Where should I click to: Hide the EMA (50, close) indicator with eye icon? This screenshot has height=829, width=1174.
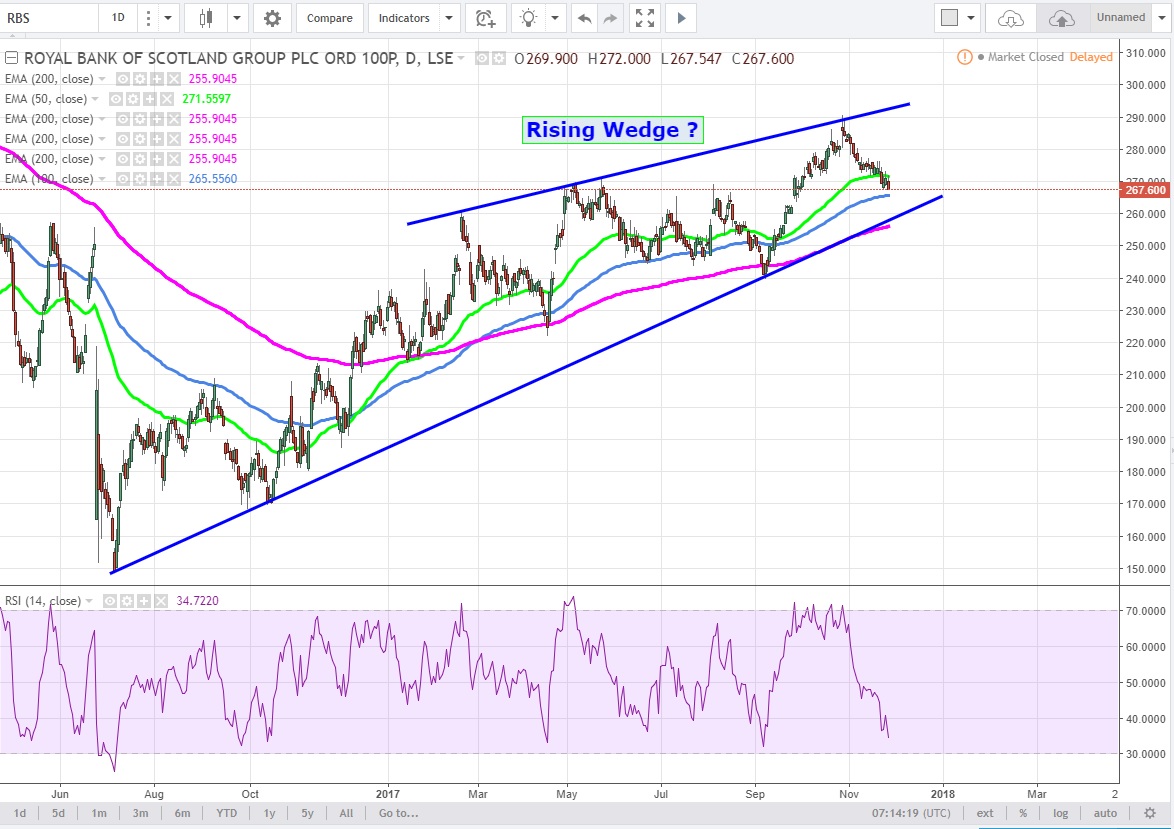coord(116,99)
